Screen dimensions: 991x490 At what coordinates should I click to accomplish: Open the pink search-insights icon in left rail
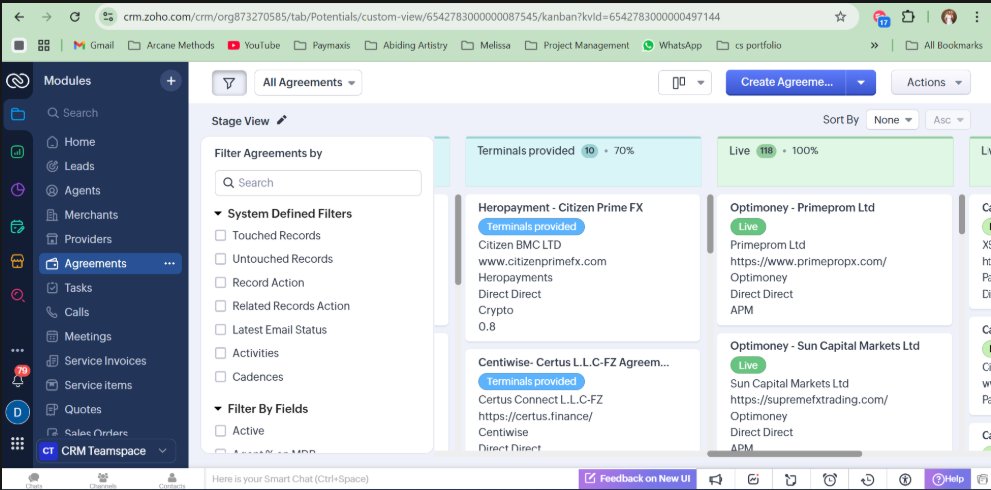coord(18,295)
